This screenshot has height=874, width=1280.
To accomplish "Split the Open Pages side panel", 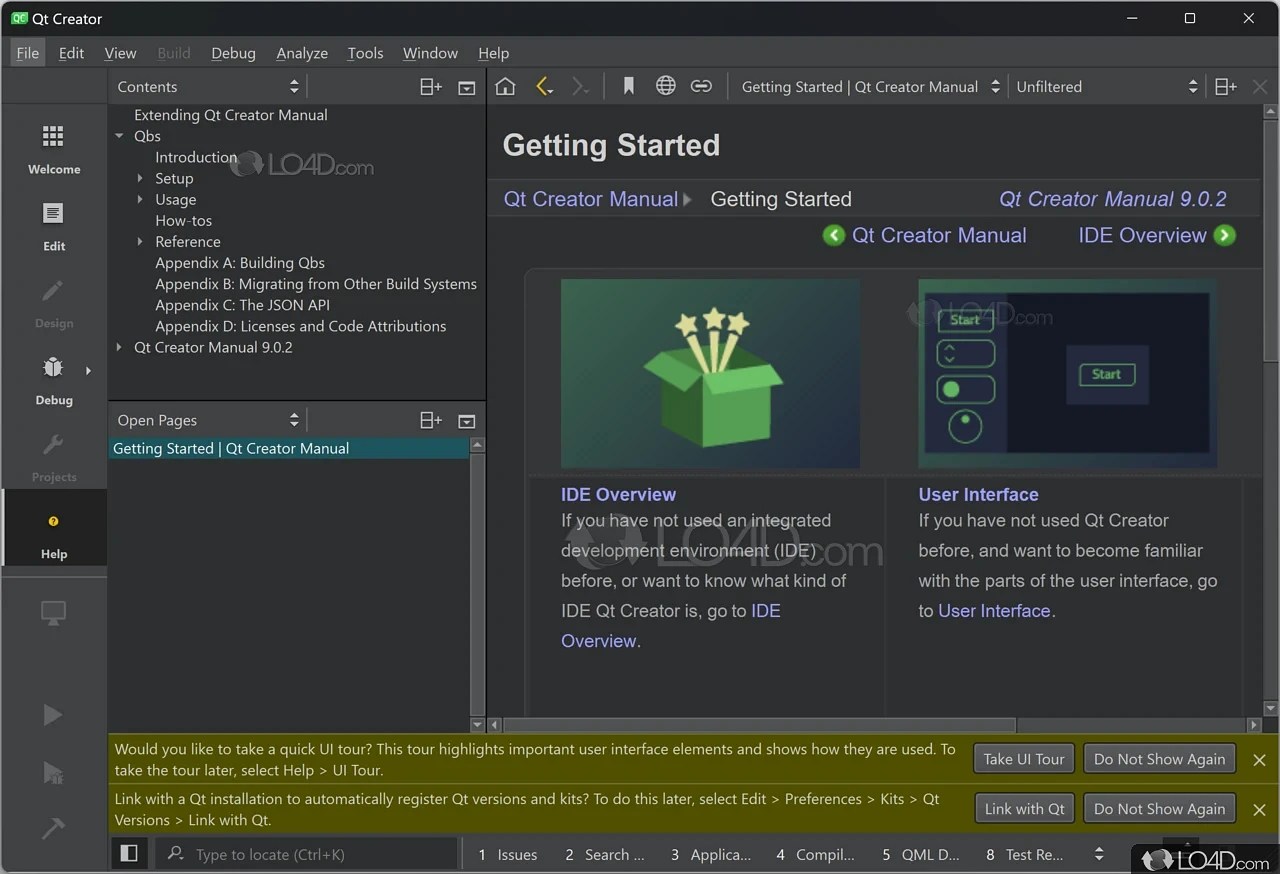I will pyautogui.click(x=431, y=421).
